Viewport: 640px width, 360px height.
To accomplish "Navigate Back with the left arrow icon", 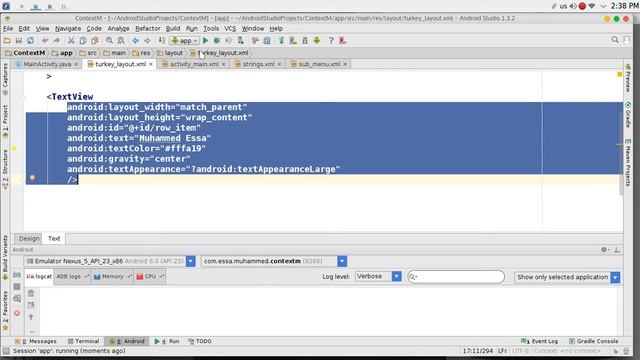I will [135, 40].
